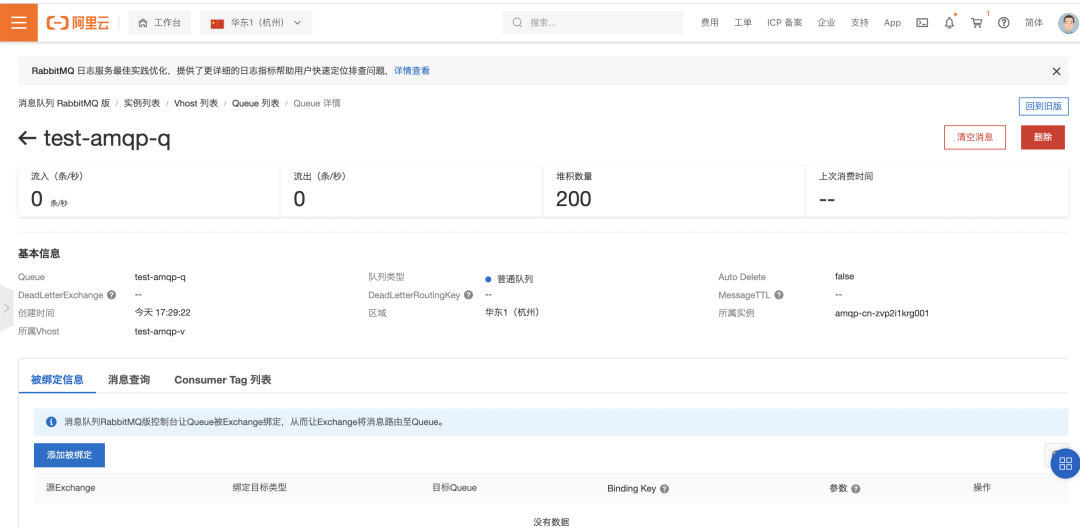Click the 回到旧版 button

[x=1043, y=107]
